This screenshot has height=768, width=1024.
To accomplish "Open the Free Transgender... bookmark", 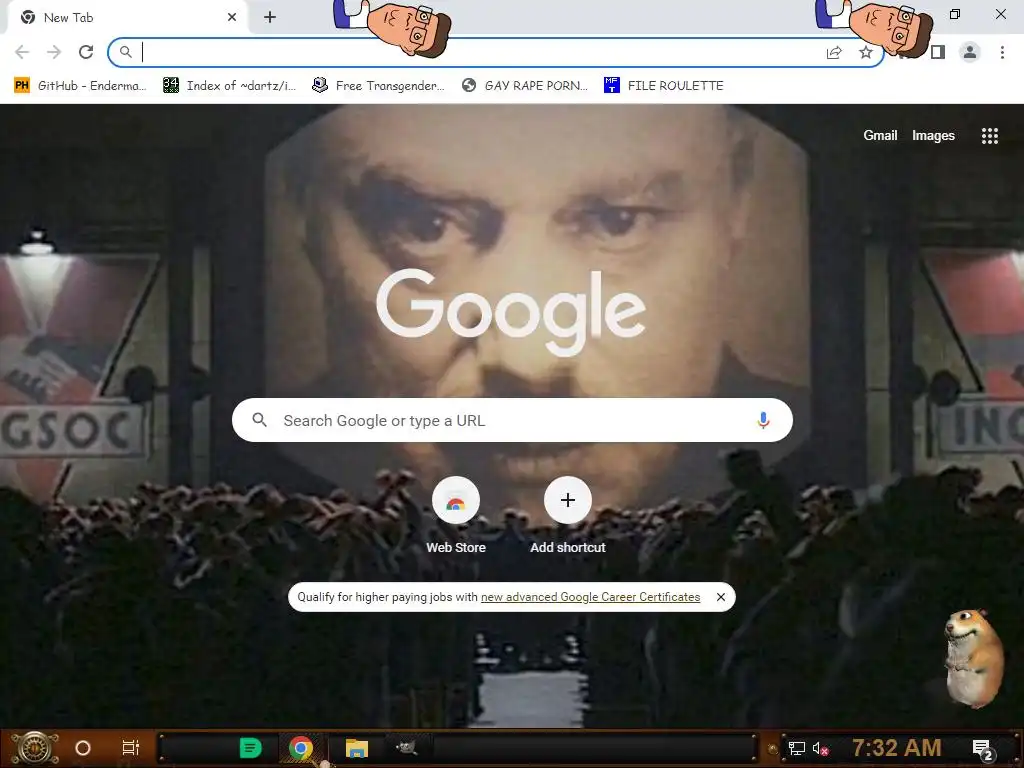I will click(379, 86).
